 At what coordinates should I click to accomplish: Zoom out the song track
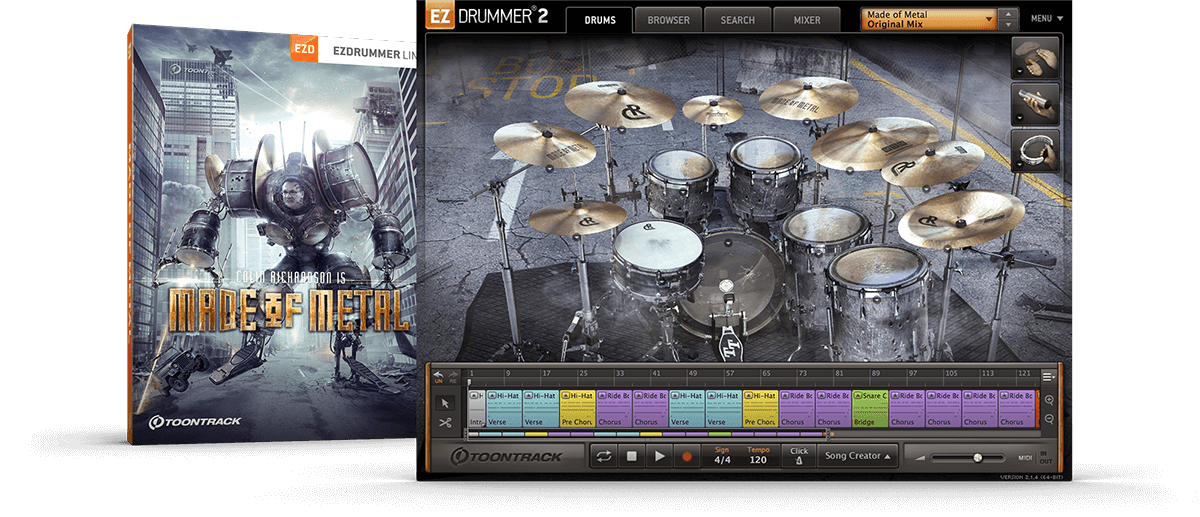pos(1050,420)
